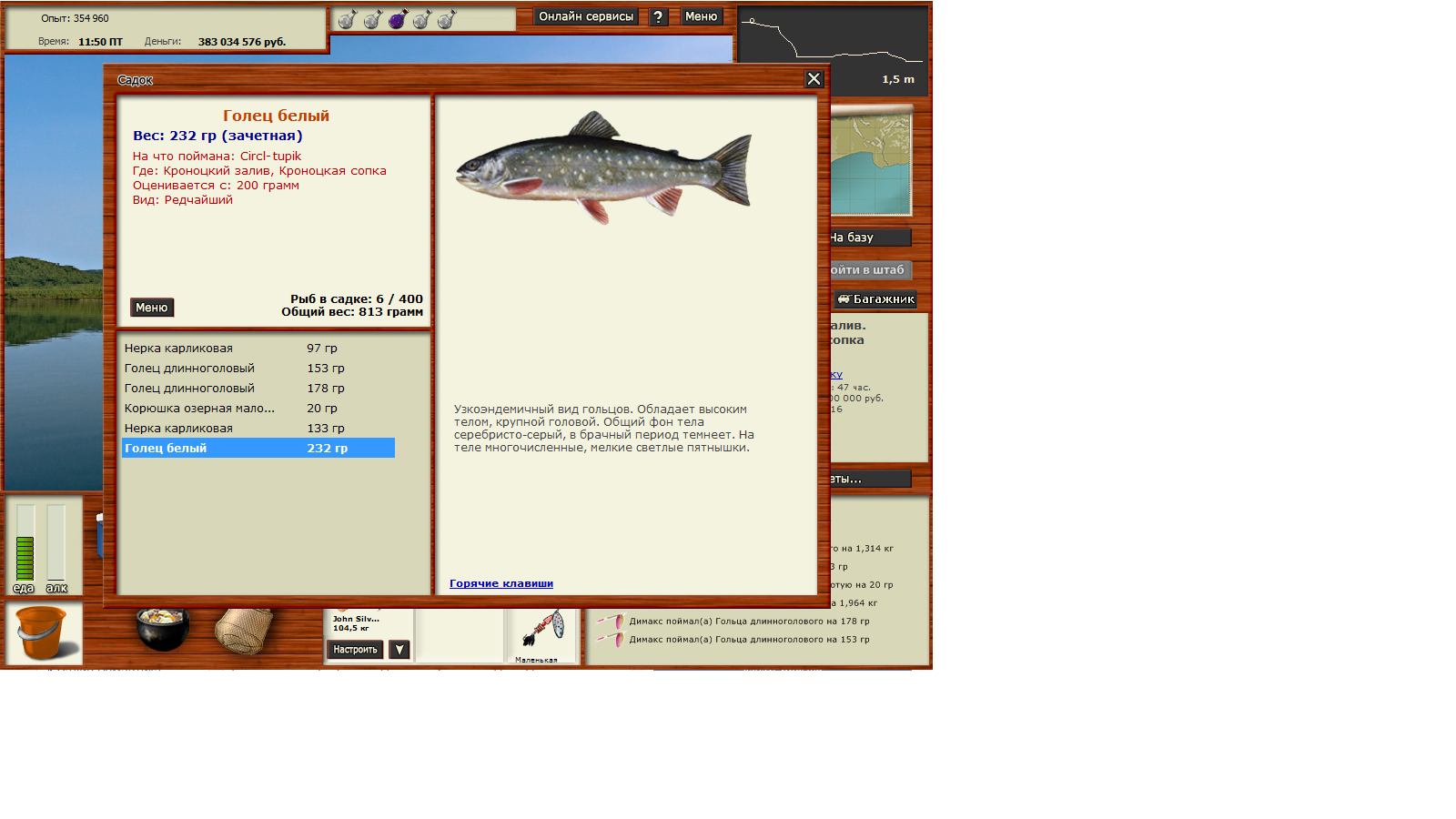The image size is (1456, 819).
Task: Click the Вид: Редчайший line
Action: point(183,199)
